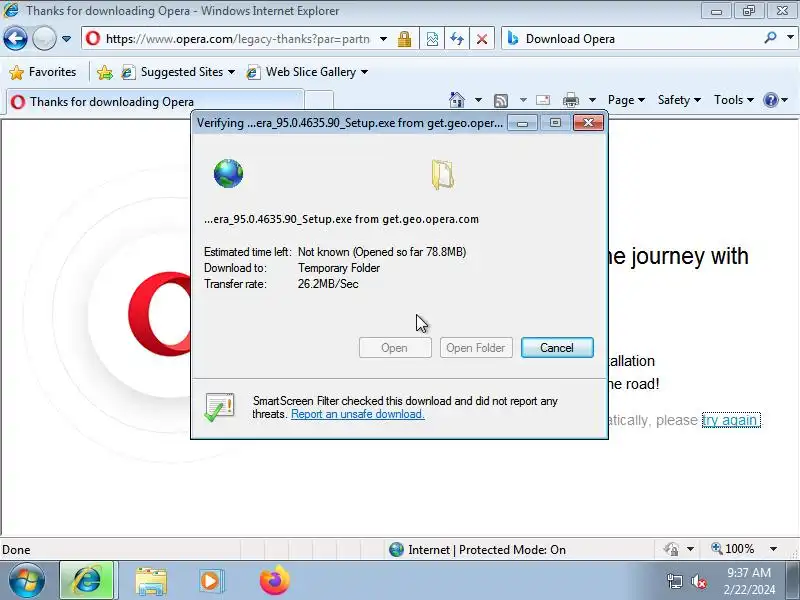
Task: Click the Open button in download dialog
Action: tap(395, 347)
